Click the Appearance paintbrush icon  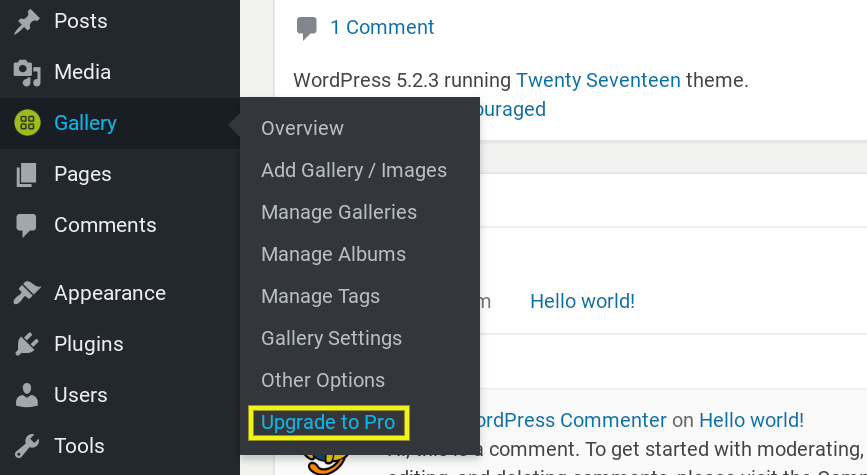pyautogui.click(x=27, y=293)
